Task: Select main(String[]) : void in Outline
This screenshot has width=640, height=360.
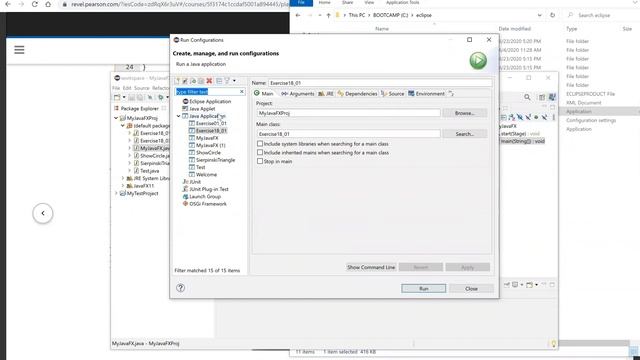Action: [522, 141]
